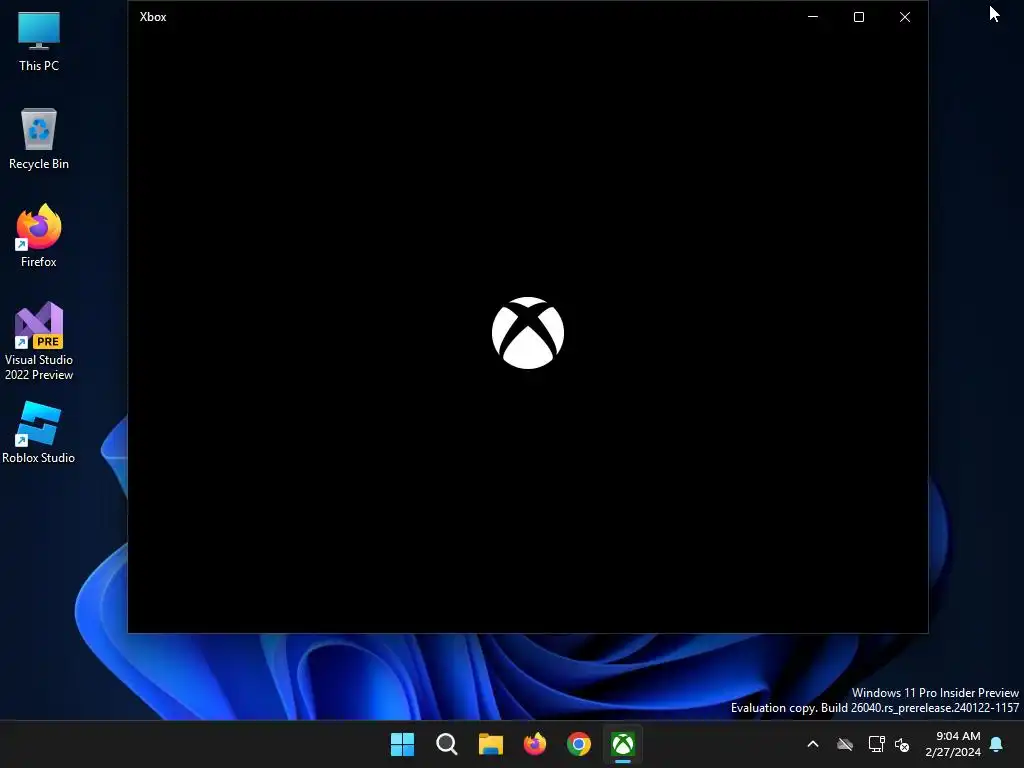Show hidden system tray icons
Image resolution: width=1024 pixels, height=768 pixels.
click(813, 744)
